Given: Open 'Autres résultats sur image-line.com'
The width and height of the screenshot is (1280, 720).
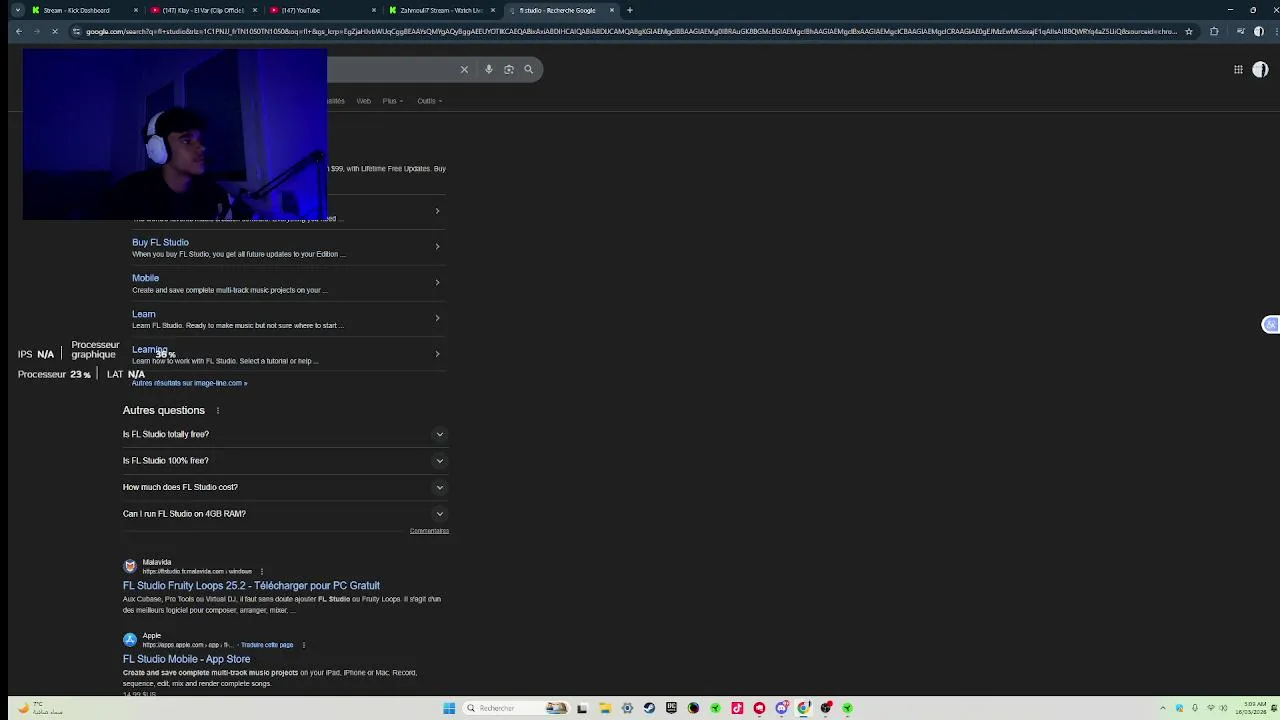Looking at the screenshot, I should [189, 383].
